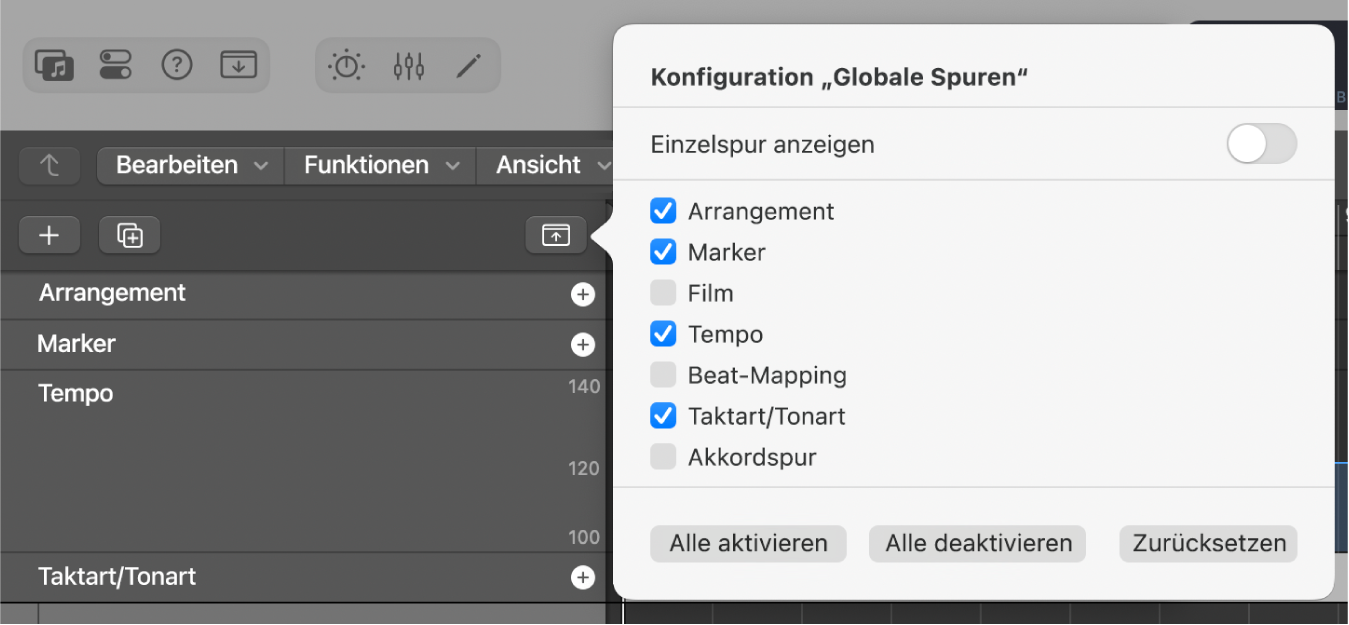Uncheck the Taktart/Tonart checkbox
The image size is (1349, 625).
(x=663, y=416)
